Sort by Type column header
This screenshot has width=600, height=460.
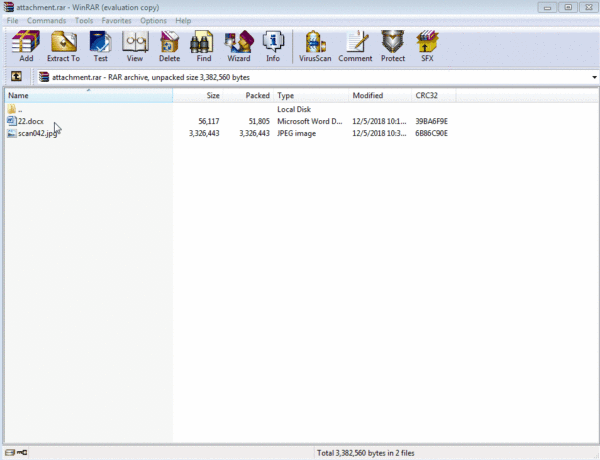(311, 95)
